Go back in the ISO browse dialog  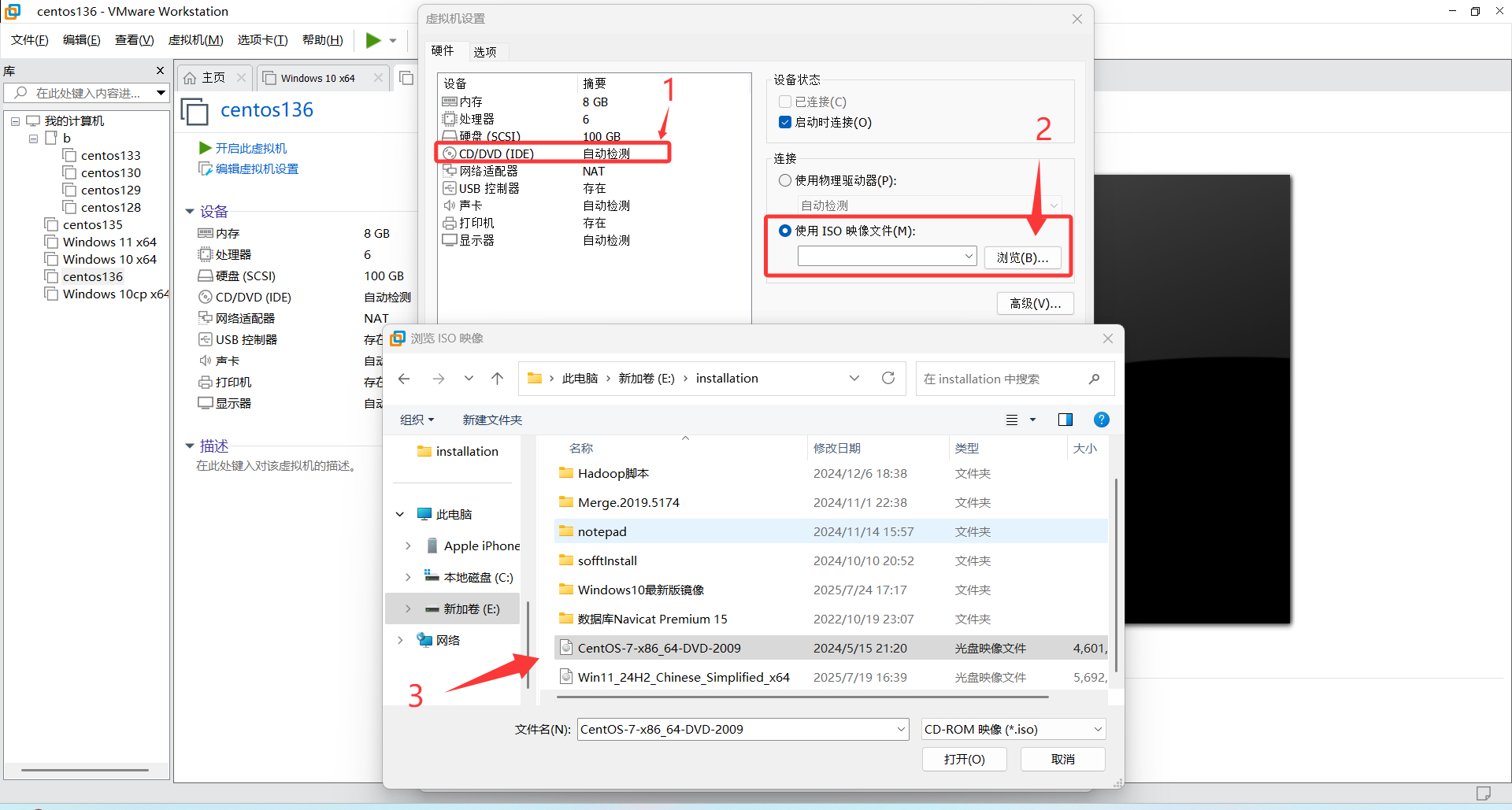tap(404, 379)
